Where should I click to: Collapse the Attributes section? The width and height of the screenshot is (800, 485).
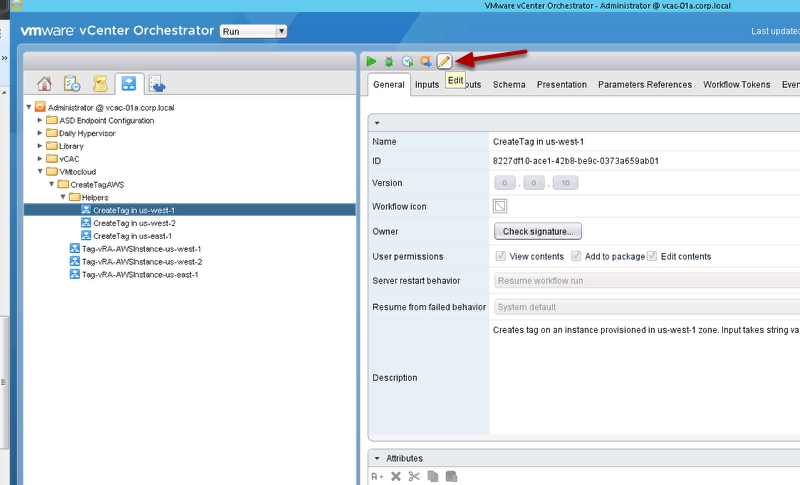[377, 458]
